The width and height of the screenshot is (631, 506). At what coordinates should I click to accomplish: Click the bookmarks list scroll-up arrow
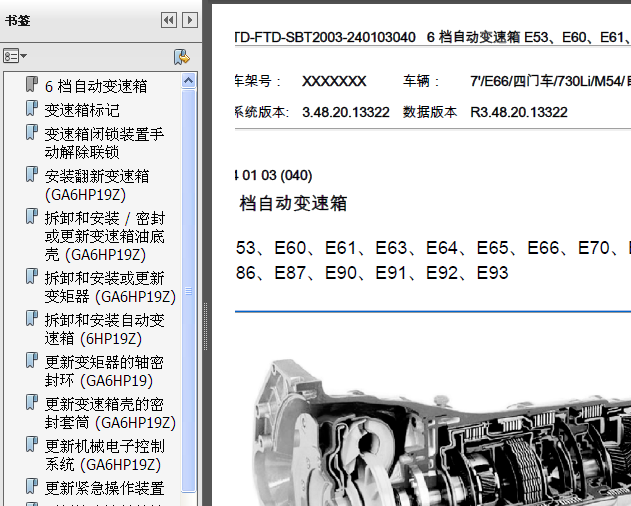188,81
